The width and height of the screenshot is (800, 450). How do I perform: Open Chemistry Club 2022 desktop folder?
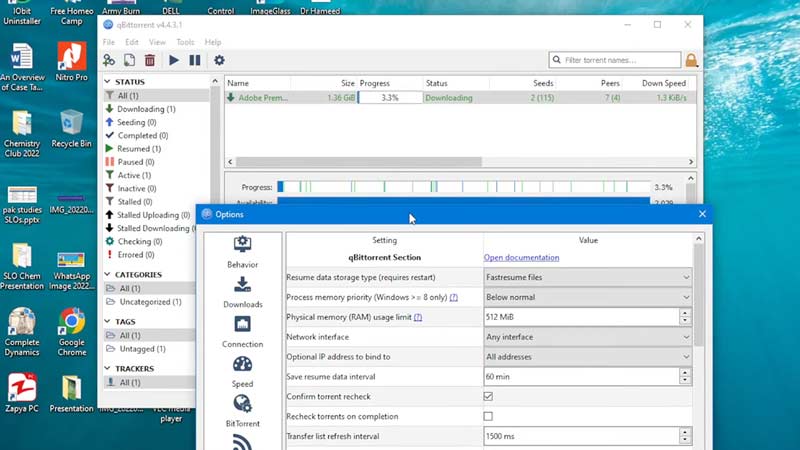point(22,134)
